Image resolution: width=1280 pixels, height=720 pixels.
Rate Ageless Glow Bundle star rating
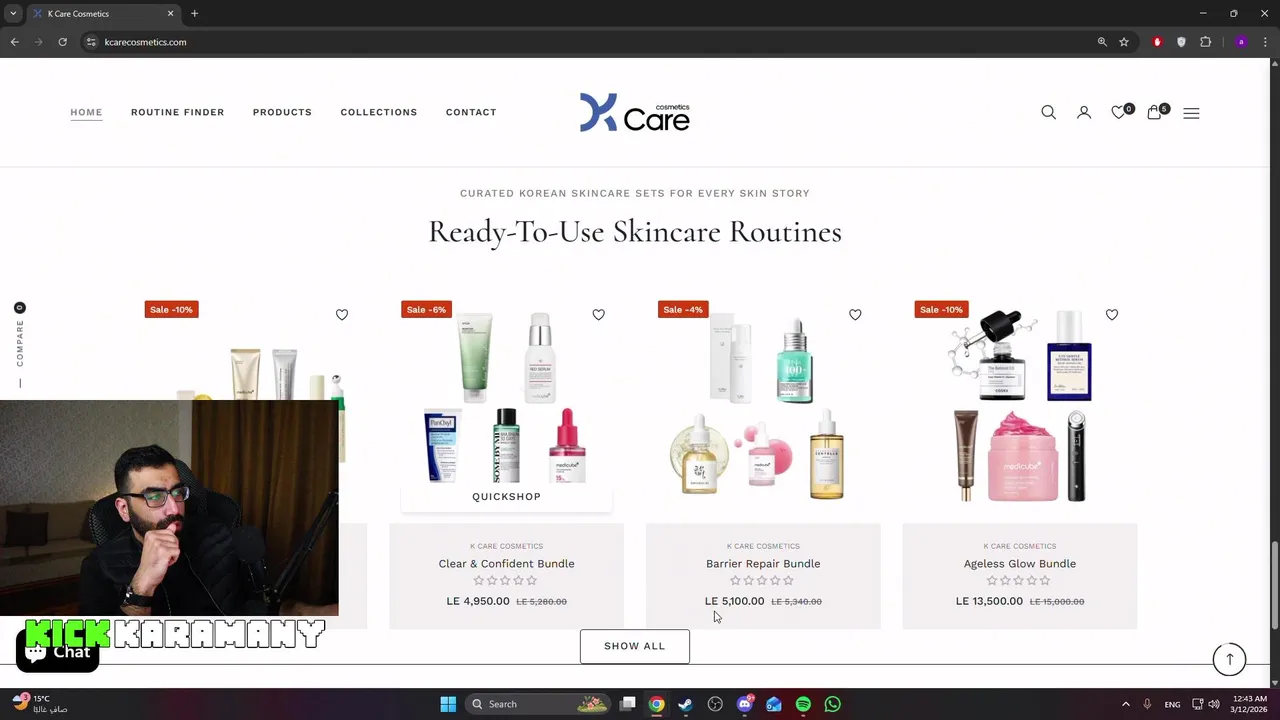[x=1020, y=581]
